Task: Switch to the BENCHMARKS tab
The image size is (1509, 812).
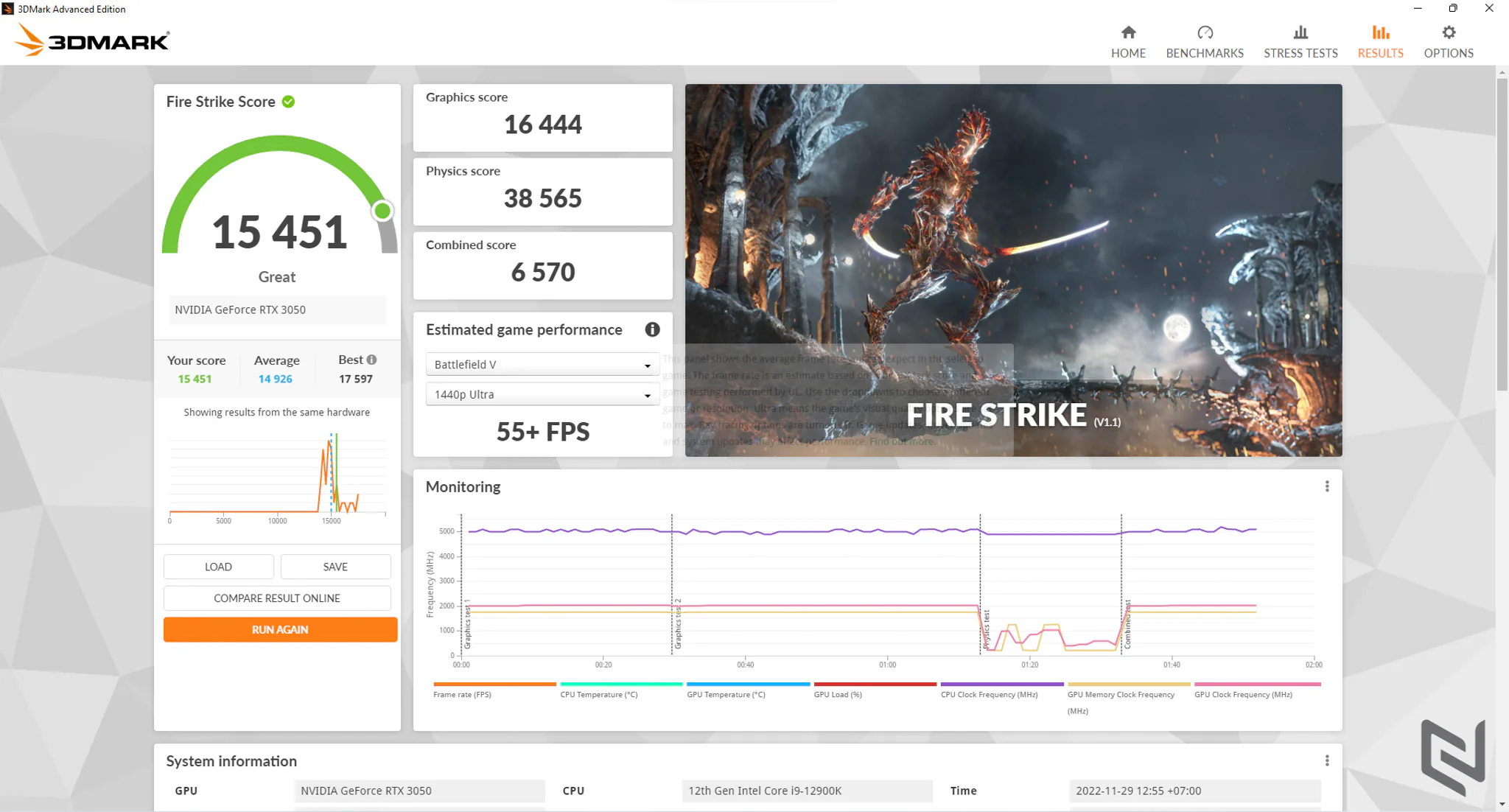Action: (x=1205, y=53)
